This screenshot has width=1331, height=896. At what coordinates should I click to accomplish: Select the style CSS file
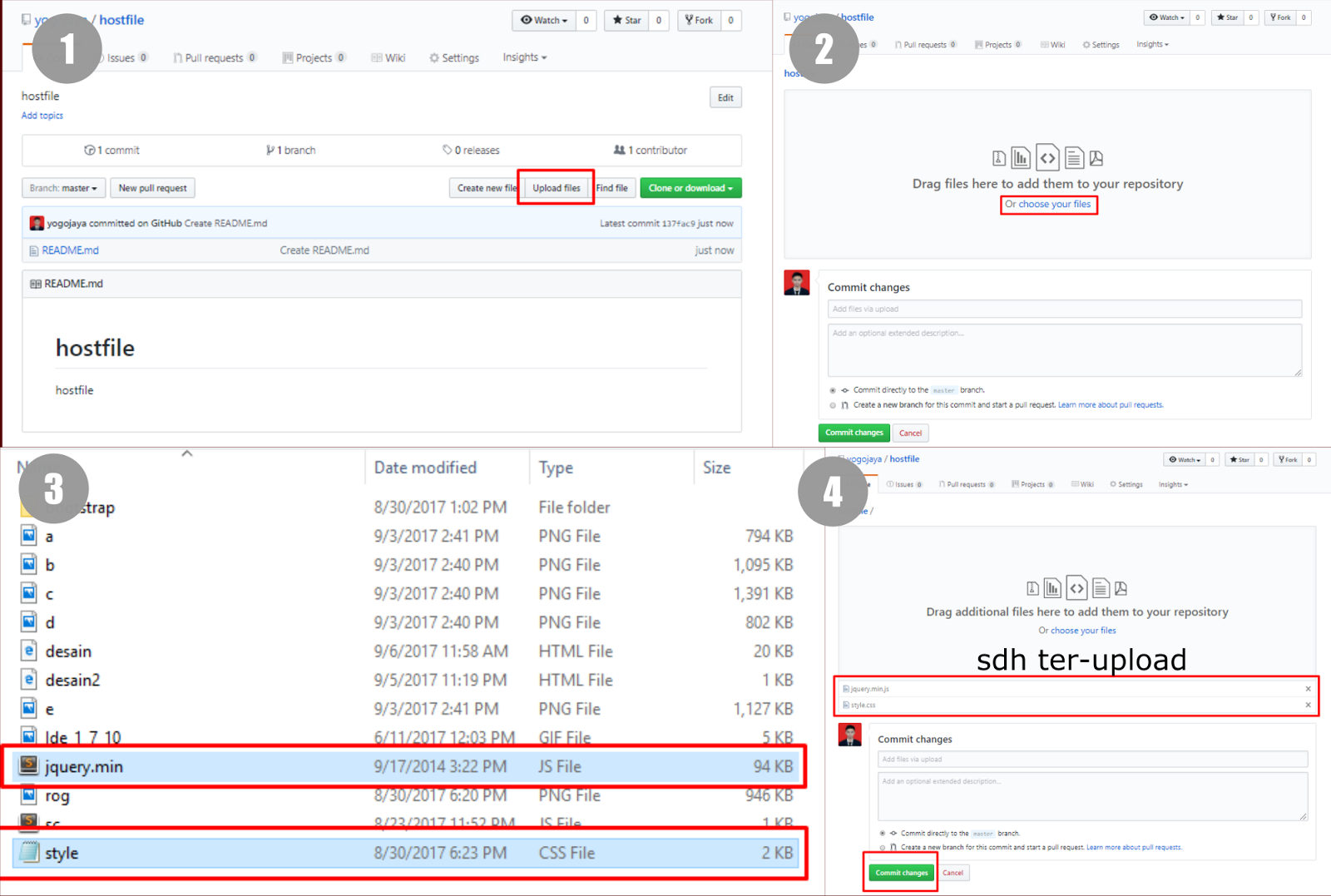click(x=406, y=853)
